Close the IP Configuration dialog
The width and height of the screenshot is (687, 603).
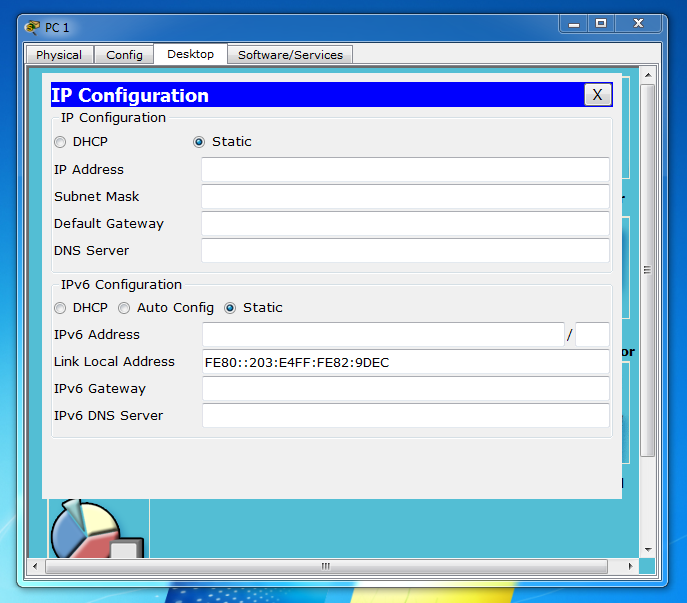click(598, 95)
